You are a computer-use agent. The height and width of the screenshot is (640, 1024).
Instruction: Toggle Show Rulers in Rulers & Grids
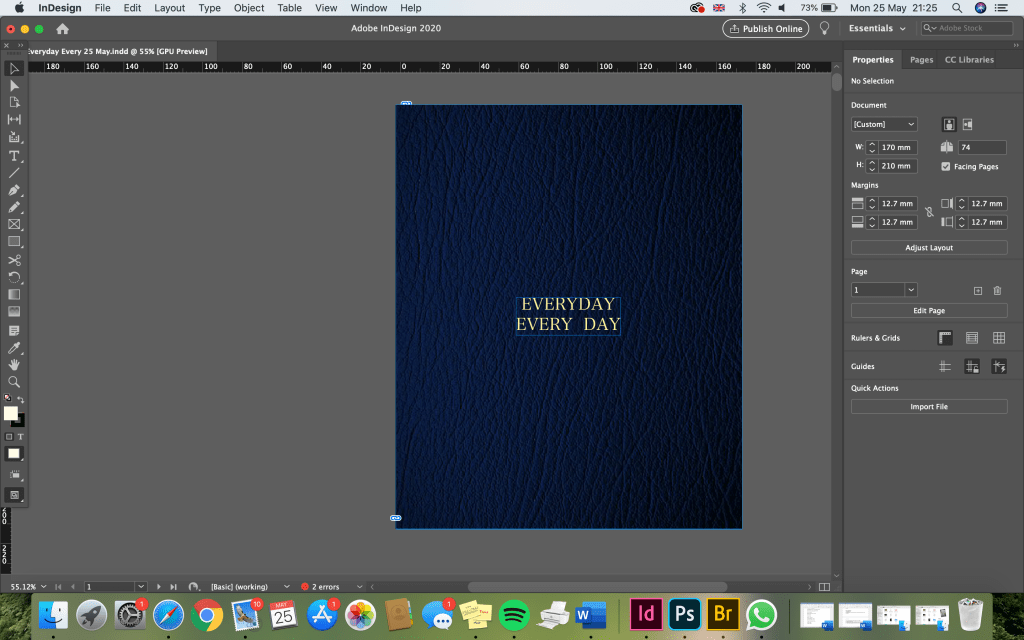pos(945,338)
